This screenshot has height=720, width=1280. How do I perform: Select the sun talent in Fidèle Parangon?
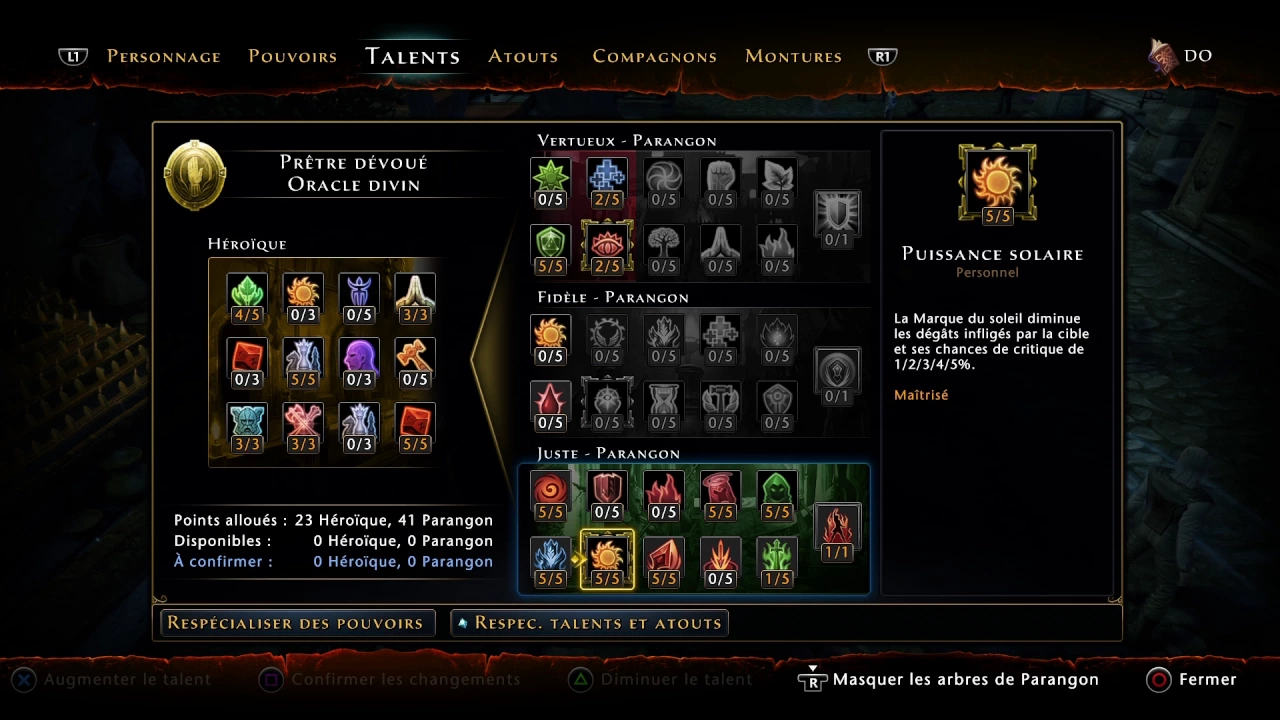point(551,338)
